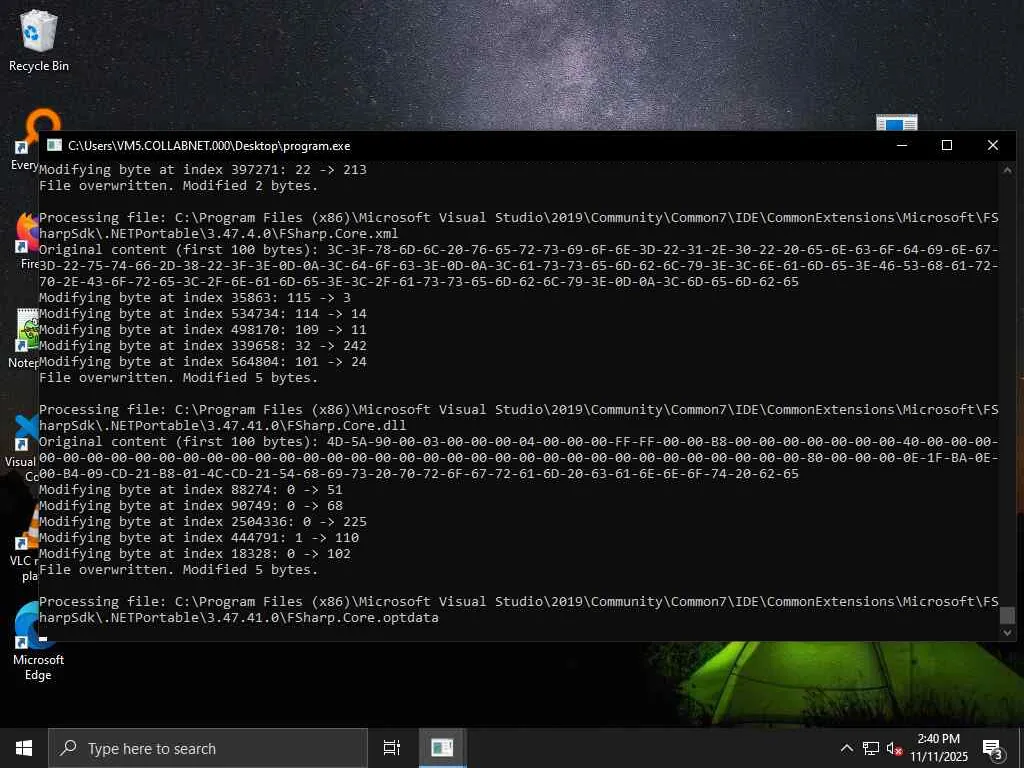The image size is (1024, 768).
Task: Click the Task View taskbar button
Action: click(391, 748)
